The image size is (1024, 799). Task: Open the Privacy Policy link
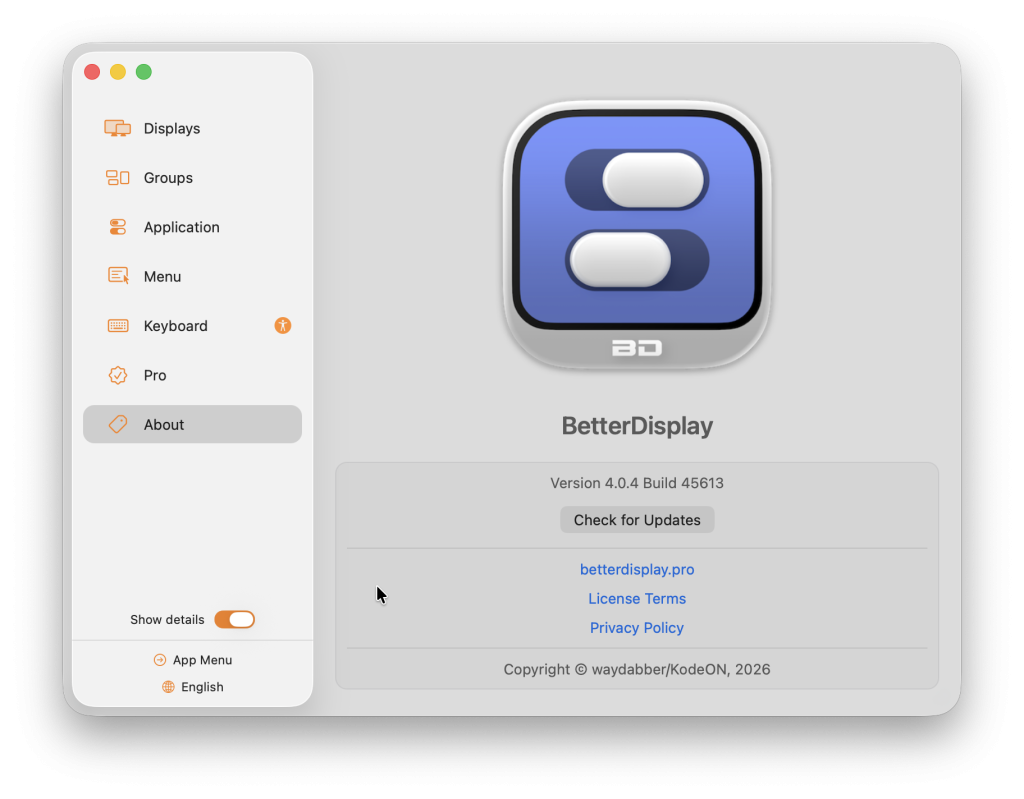coord(637,628)
